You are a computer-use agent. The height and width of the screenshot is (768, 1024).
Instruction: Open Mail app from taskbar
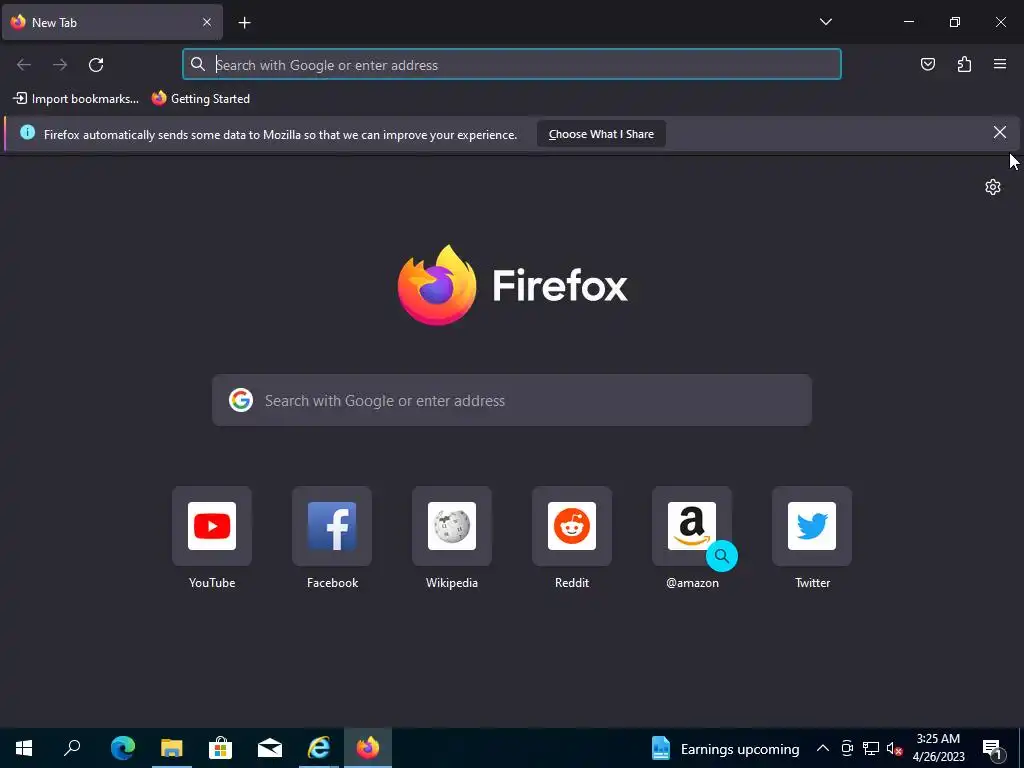pos(270,748)
